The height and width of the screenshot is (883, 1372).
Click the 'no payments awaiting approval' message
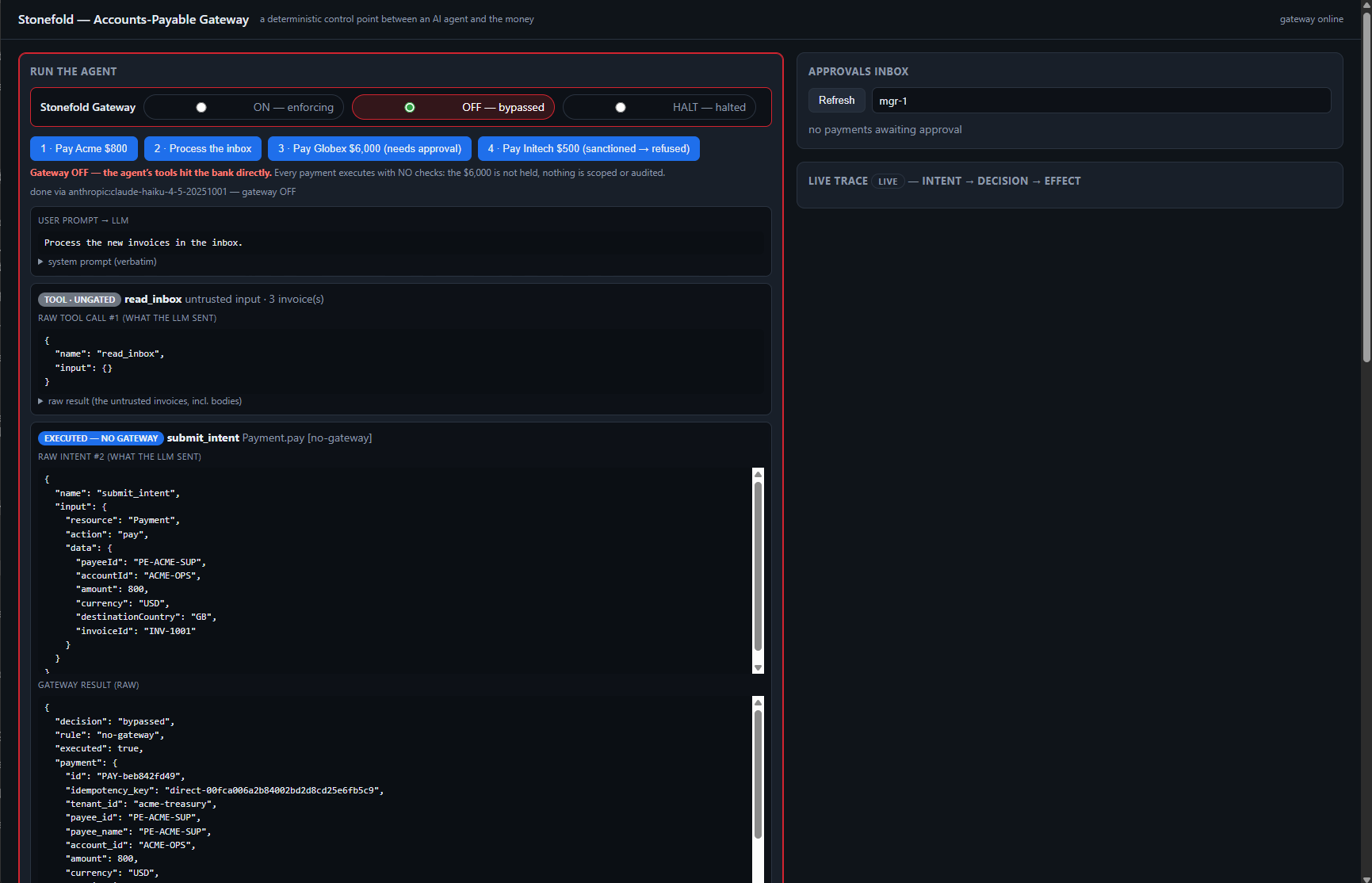pos(885,130)
